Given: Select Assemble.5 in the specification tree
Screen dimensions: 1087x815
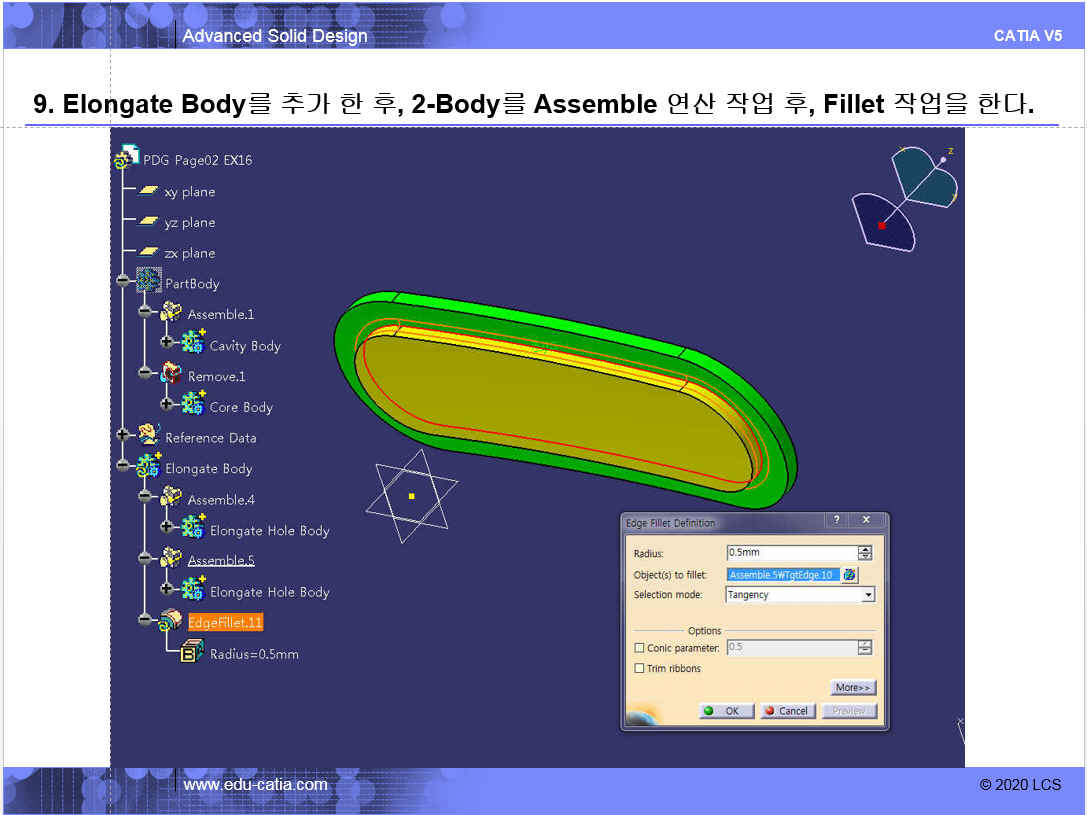Looking at the screenshot, I should coord(221,560).
